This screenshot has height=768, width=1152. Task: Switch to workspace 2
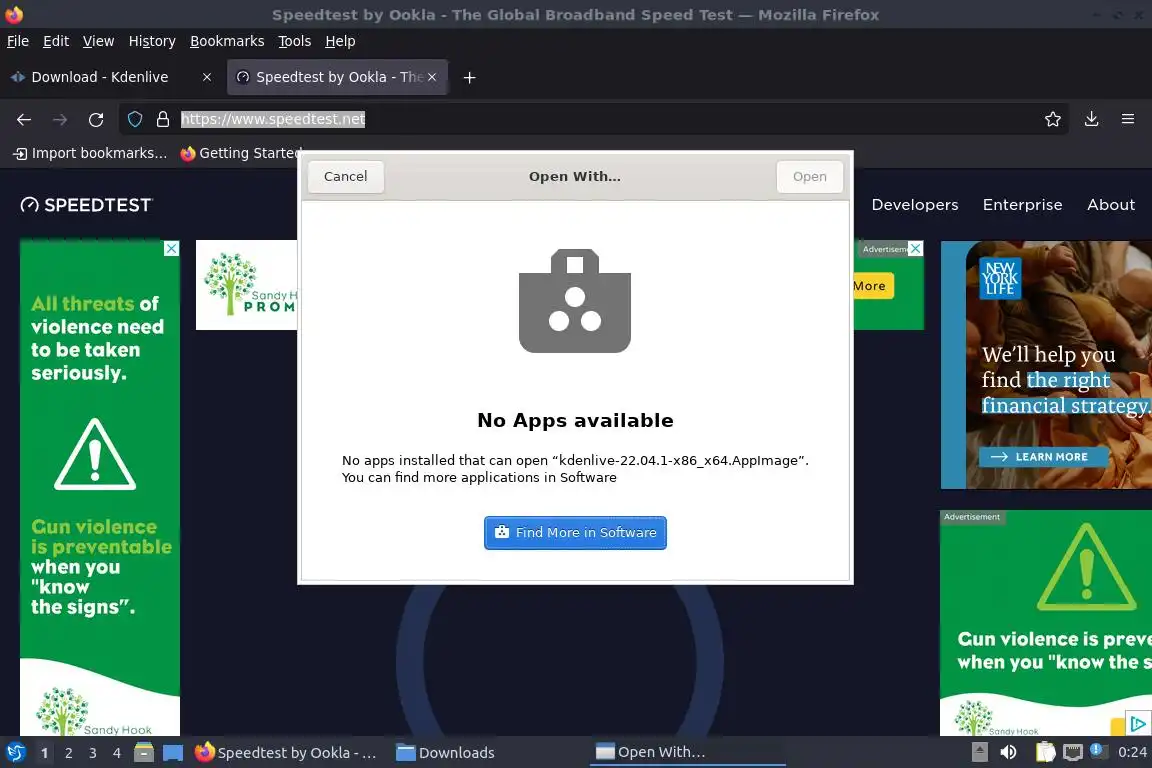pyautogui.click(x=68, y=753)
